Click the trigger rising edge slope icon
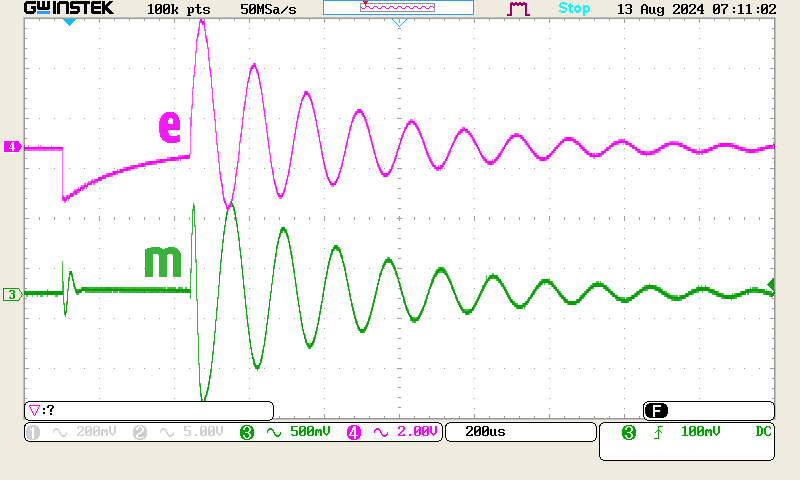 [x=658, y=432]
